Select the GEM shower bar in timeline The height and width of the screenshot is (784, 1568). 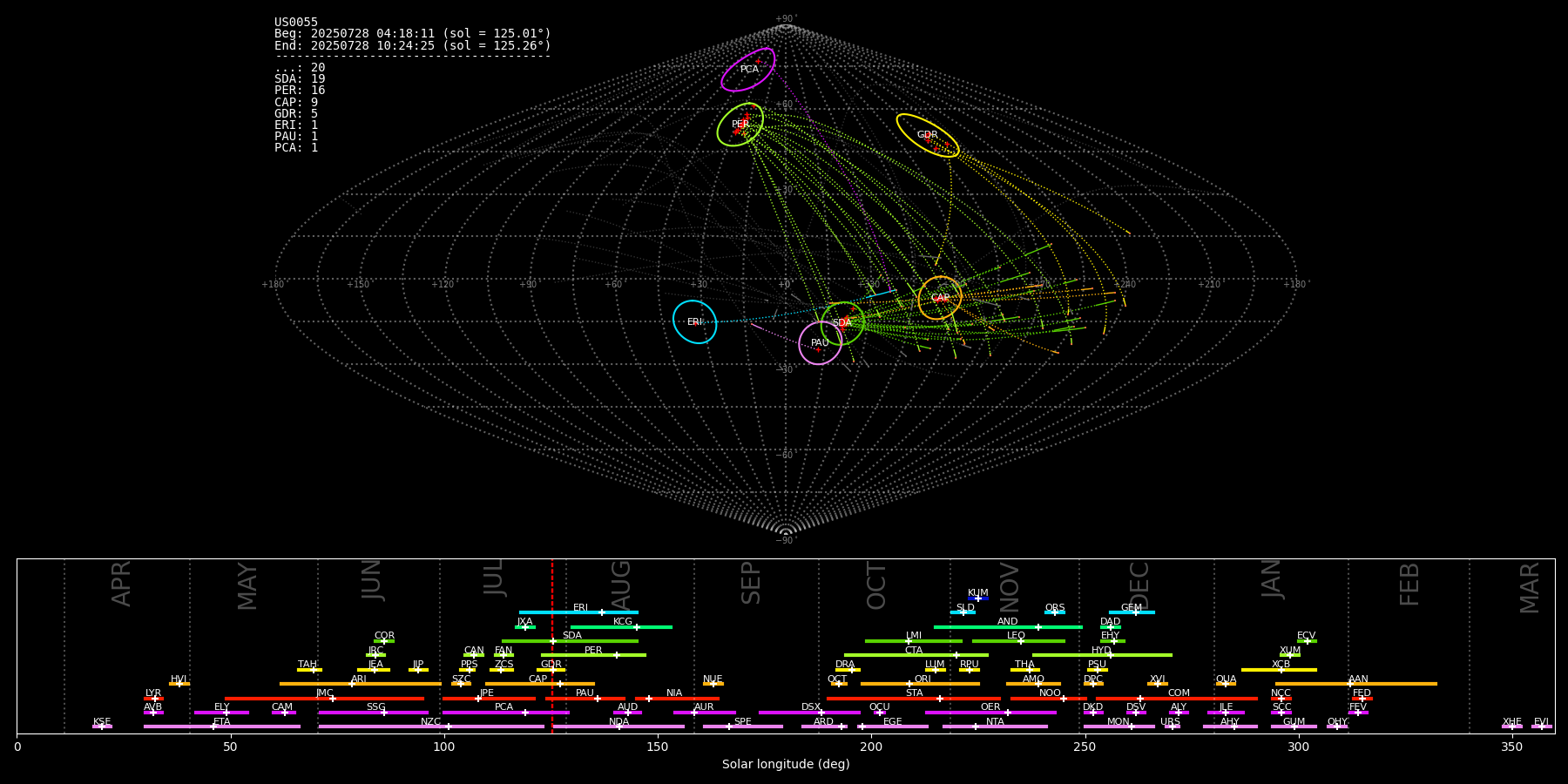coord(1132,612)
